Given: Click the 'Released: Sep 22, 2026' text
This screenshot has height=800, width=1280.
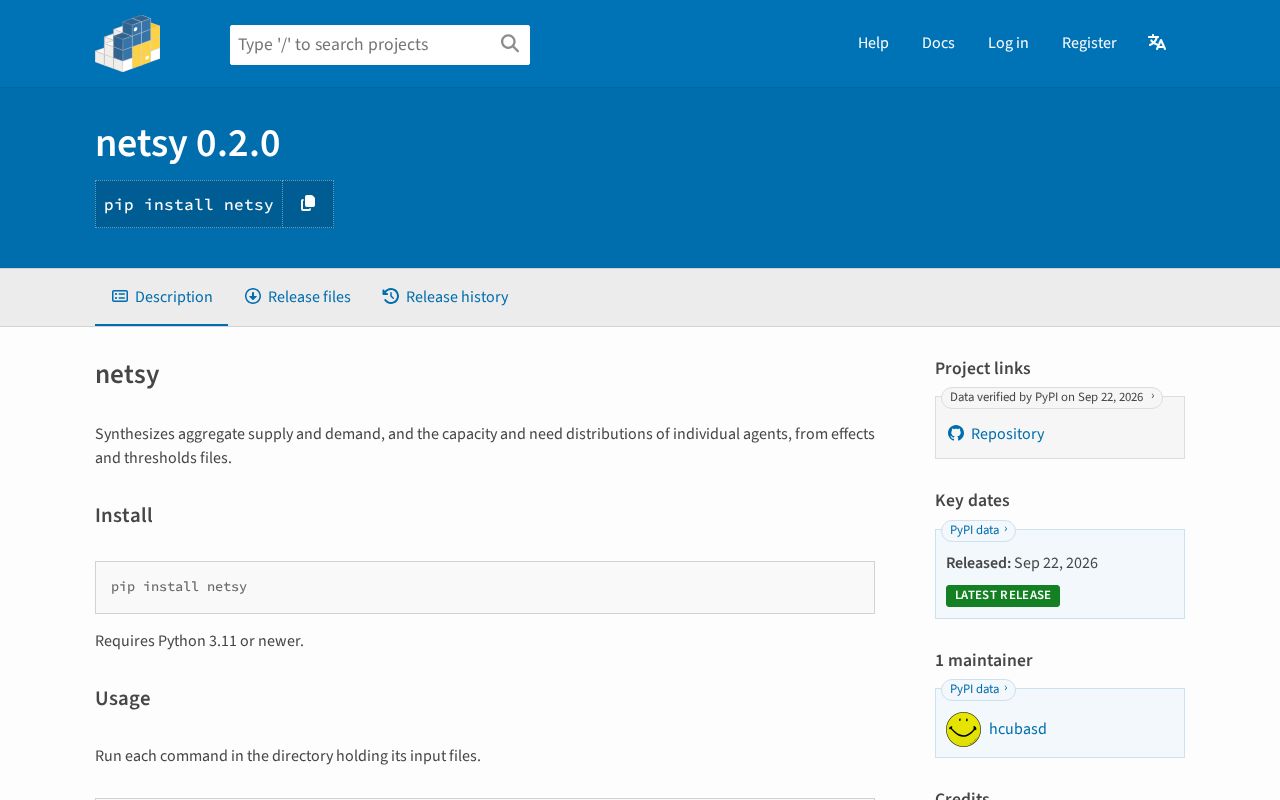Looking at the screenshot, I should 1022,563.
